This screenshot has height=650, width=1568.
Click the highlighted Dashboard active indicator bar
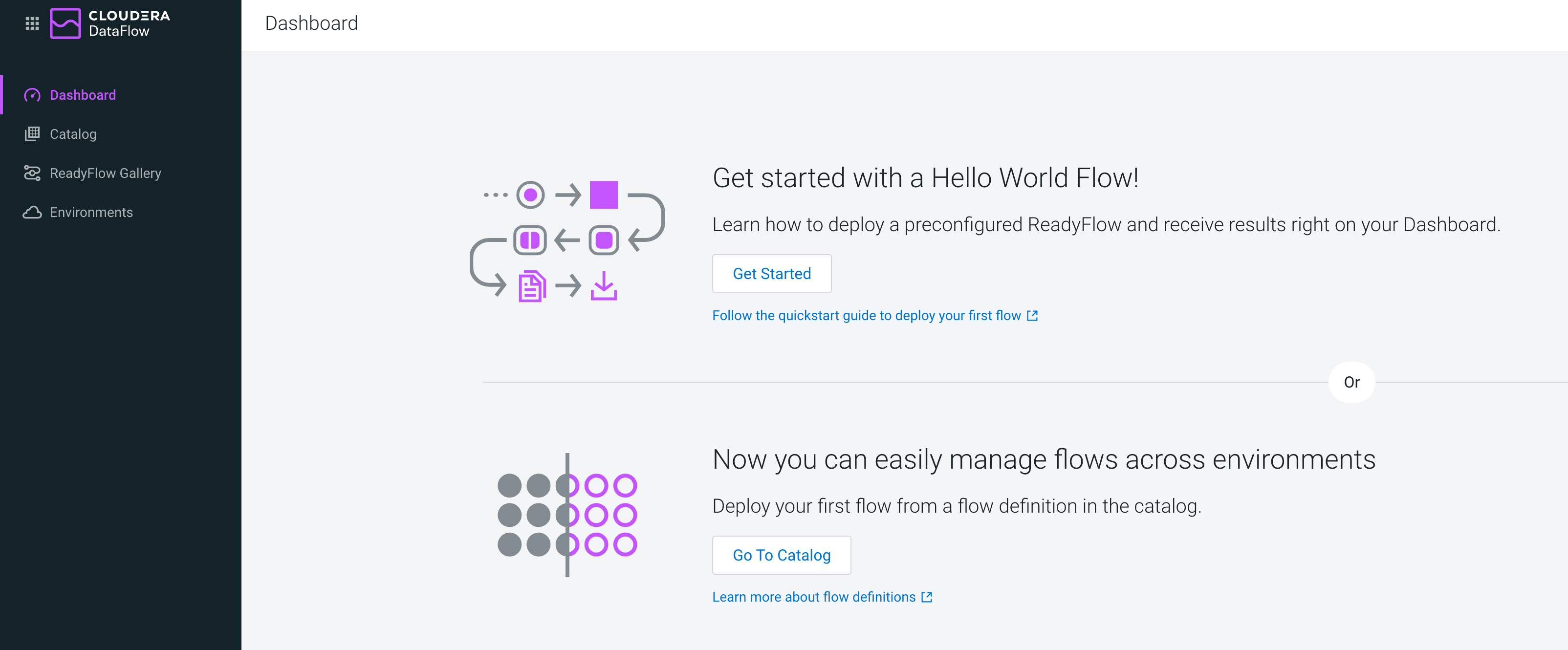point(1,95)
